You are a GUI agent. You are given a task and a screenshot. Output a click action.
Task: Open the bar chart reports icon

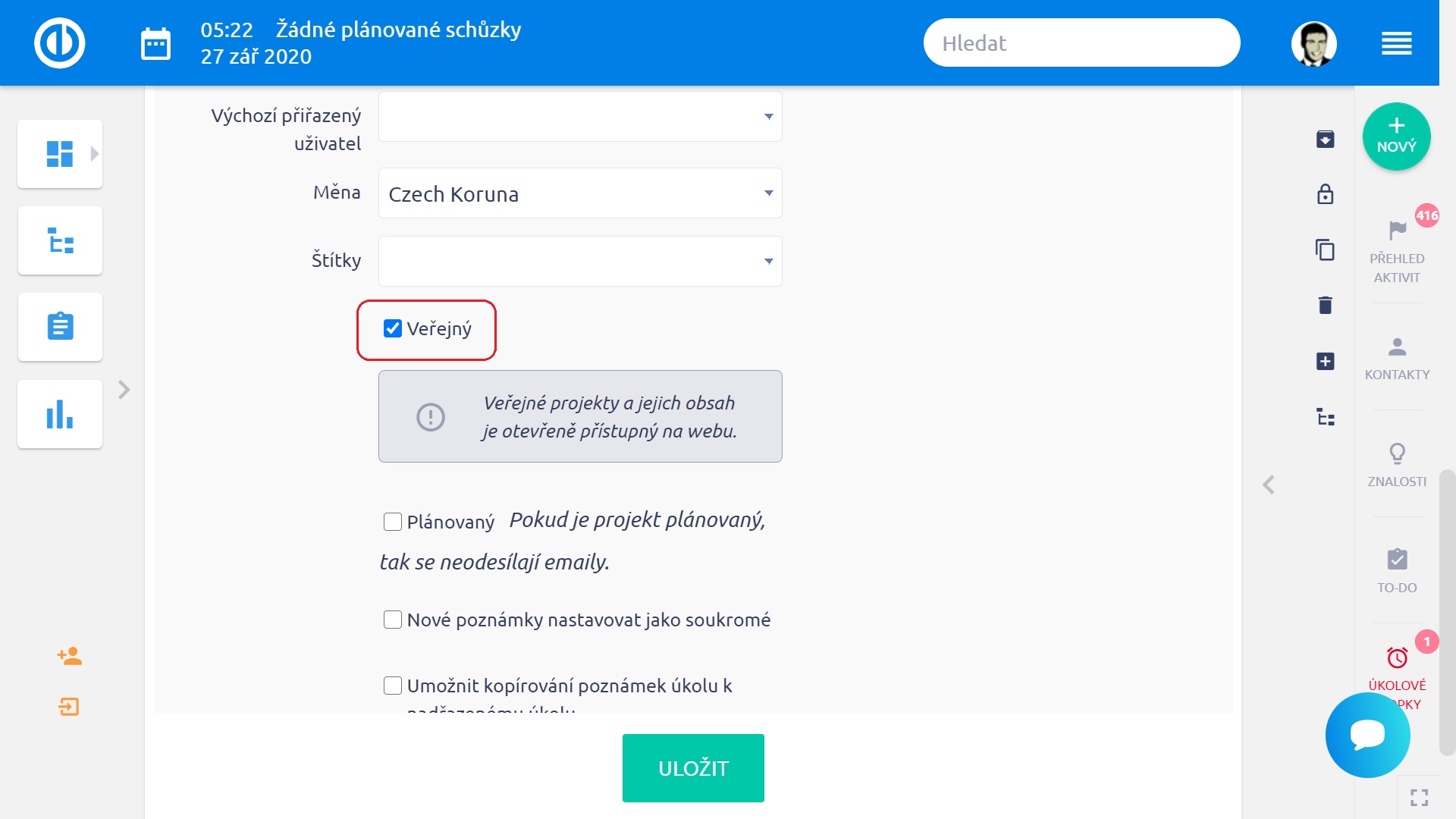(x=60, y=414)
